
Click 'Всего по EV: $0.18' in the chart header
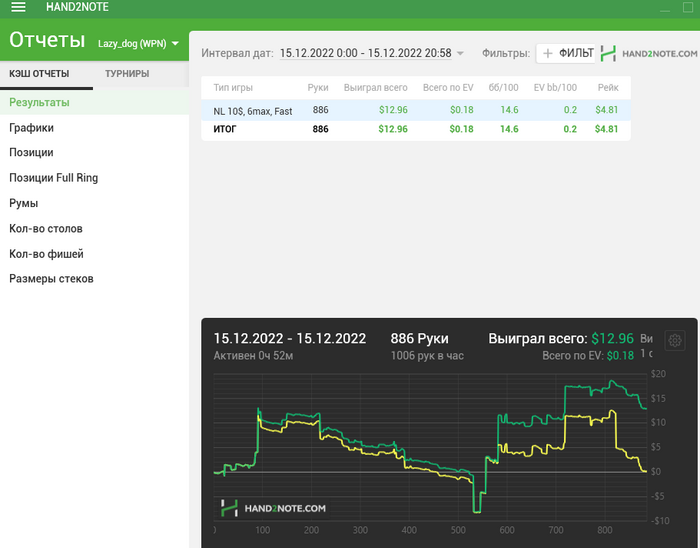pyautogui.click(x=588, y=356)
